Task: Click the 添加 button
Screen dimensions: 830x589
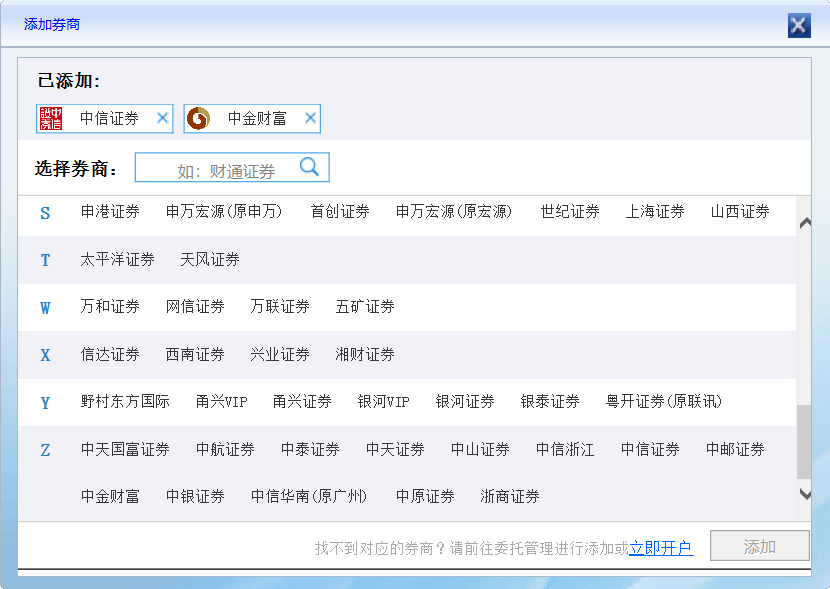Action: 760,546
